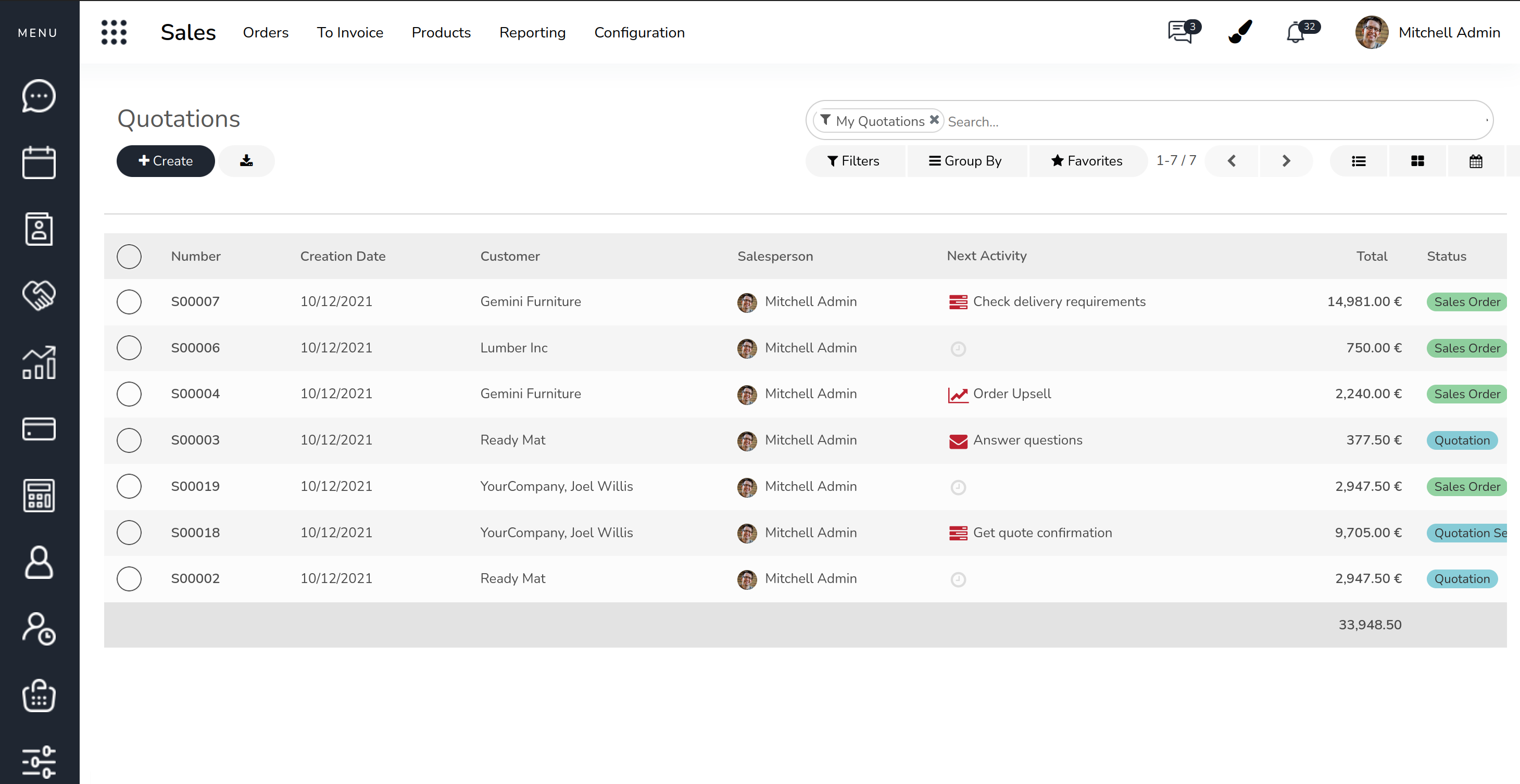Viewport: 1520px width, 784px height.
Task: Tick the checkbox for order S00003
Action: (x=129, y=440)
